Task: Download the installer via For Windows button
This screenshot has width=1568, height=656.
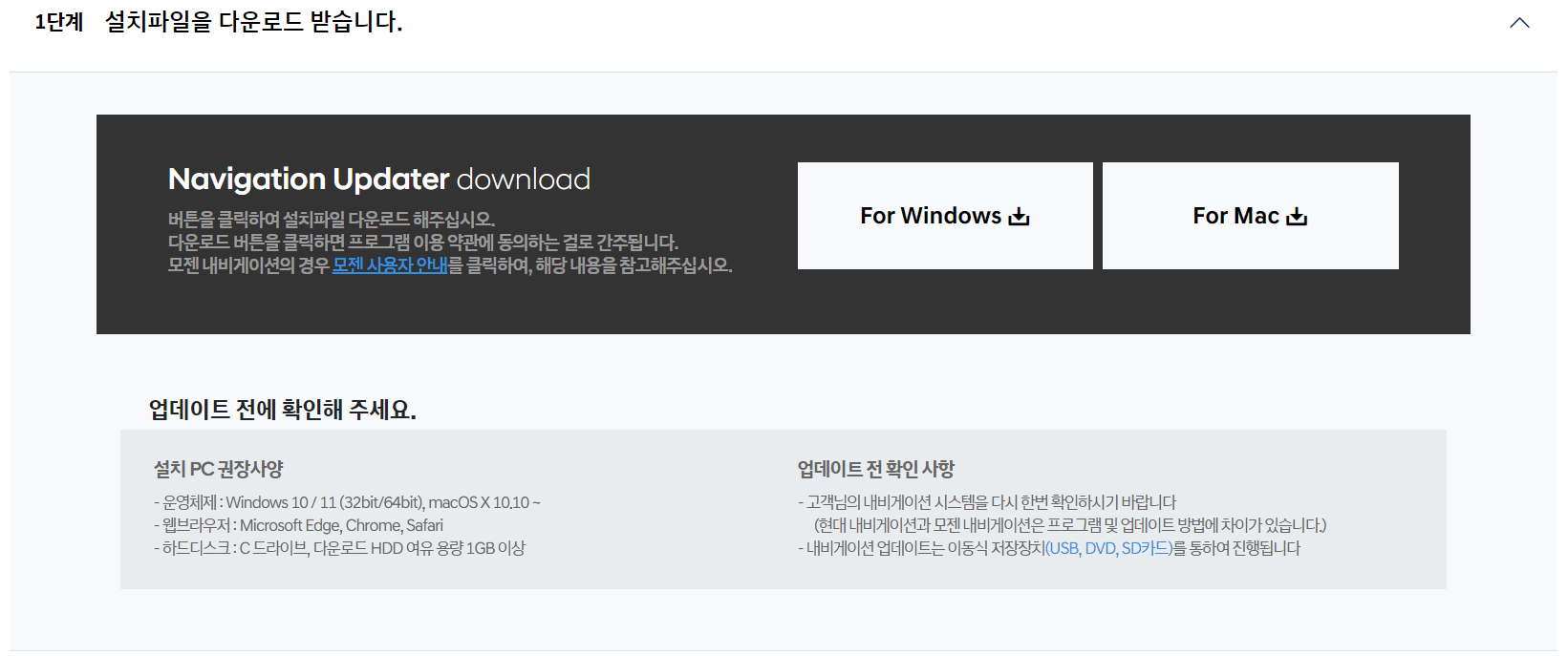Action: pyautogui.click(x=945, y=216)
